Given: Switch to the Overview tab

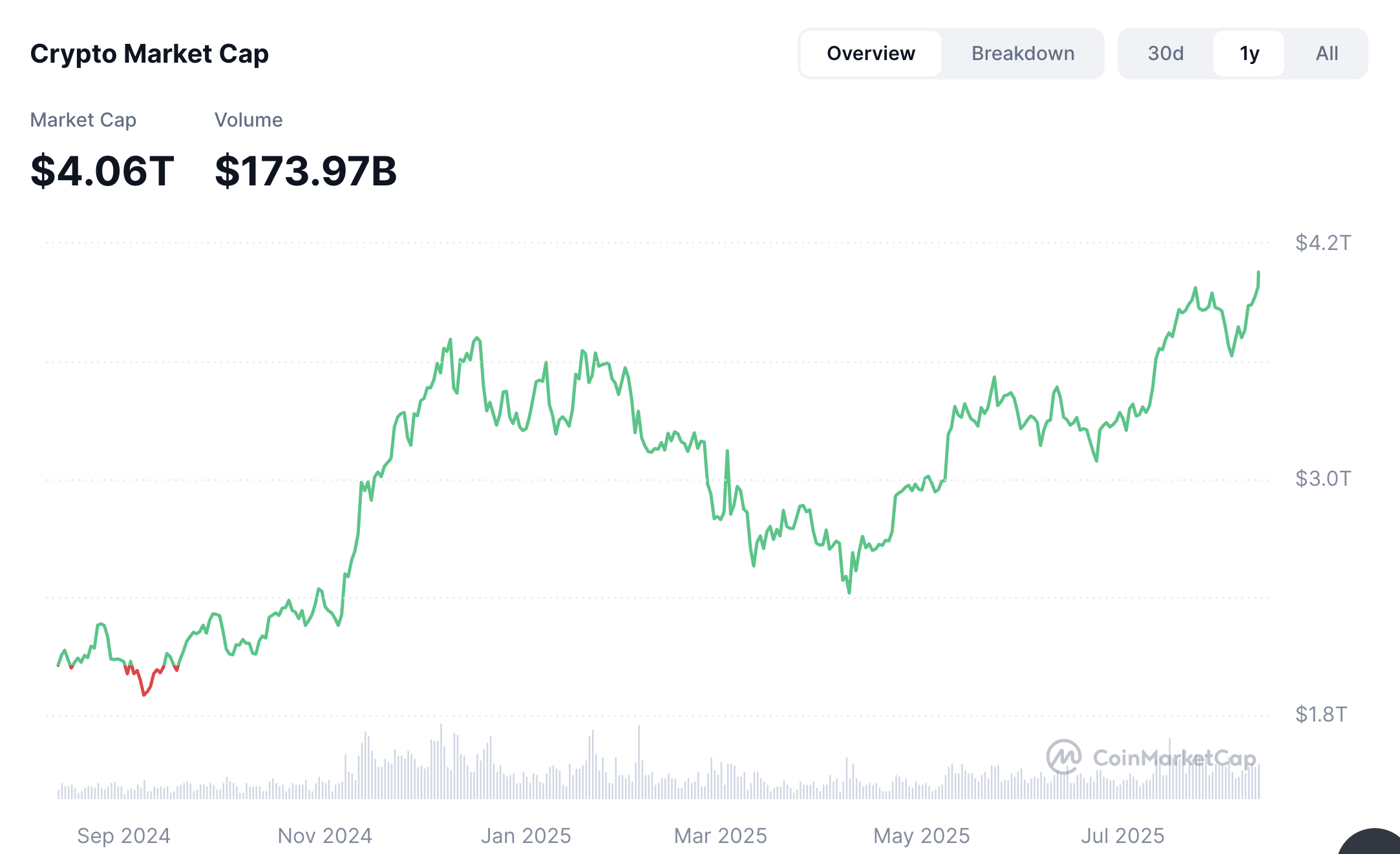Looking at the screenshot, I should pyautogui.click(x=871, y=54).
